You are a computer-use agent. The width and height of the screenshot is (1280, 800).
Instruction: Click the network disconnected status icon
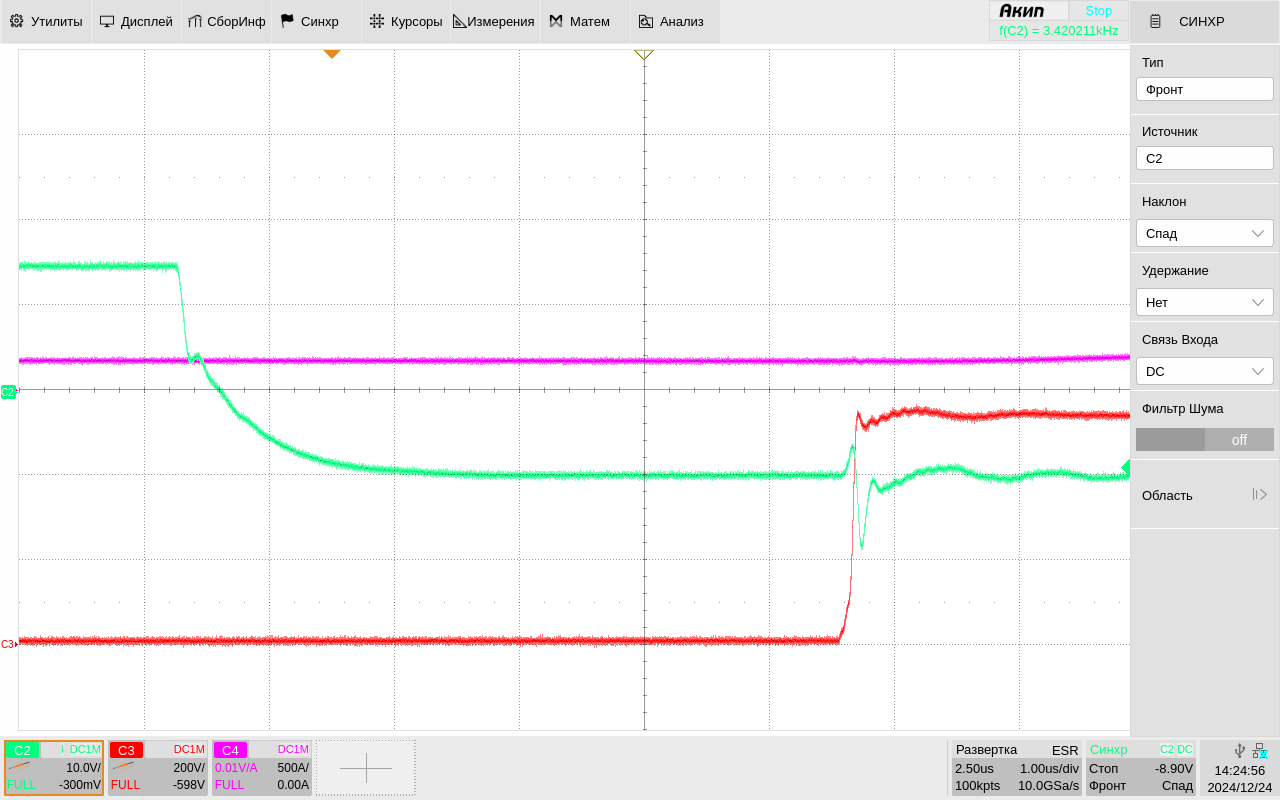tap(1260, 750)
